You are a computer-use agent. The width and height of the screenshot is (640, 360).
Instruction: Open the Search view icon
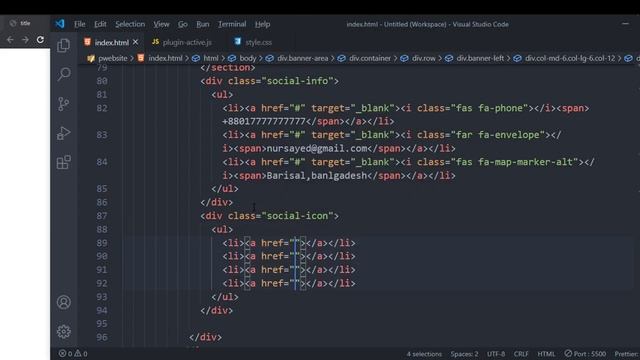click(x=64, y=74)
